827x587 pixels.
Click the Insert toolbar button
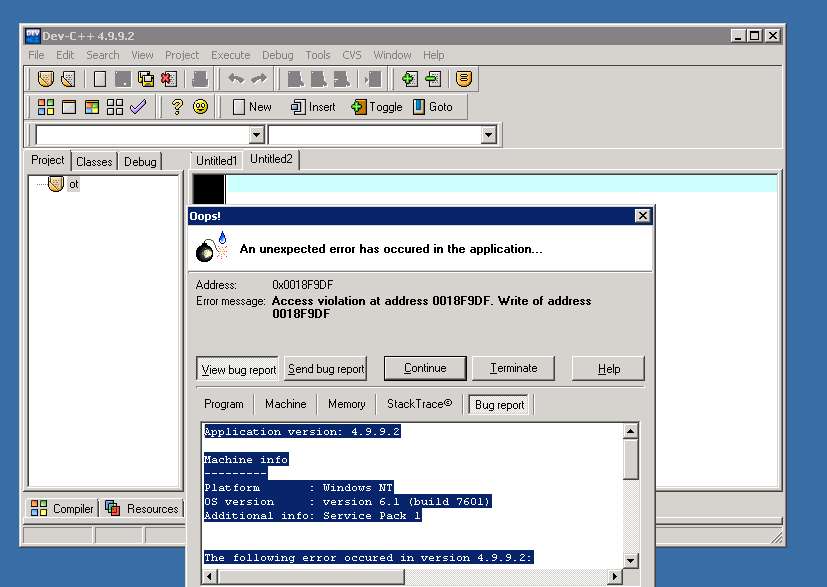point(313,107)
